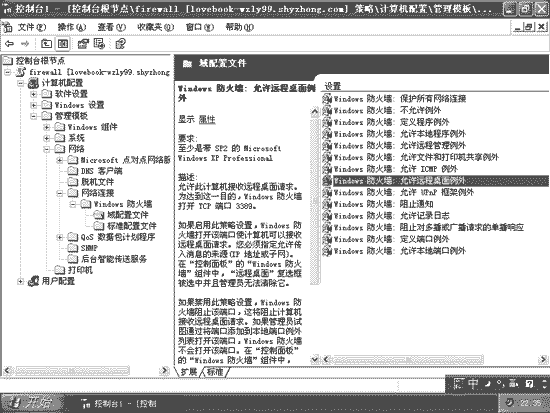
Task: Open the 帮助(H) menu
Action: [240, 27]
